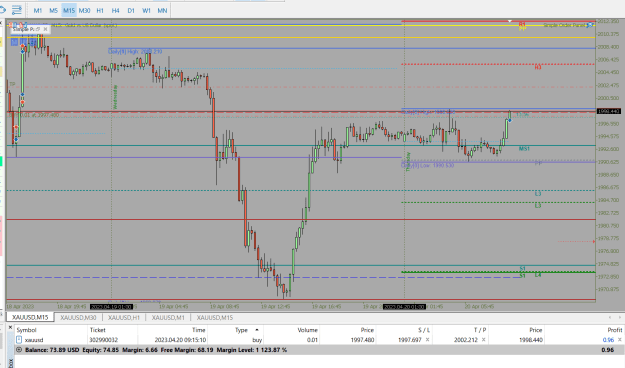Click the 2023.04.20 date marker on time axis
Screen dimensions: 625x368
tap(405, 307)
